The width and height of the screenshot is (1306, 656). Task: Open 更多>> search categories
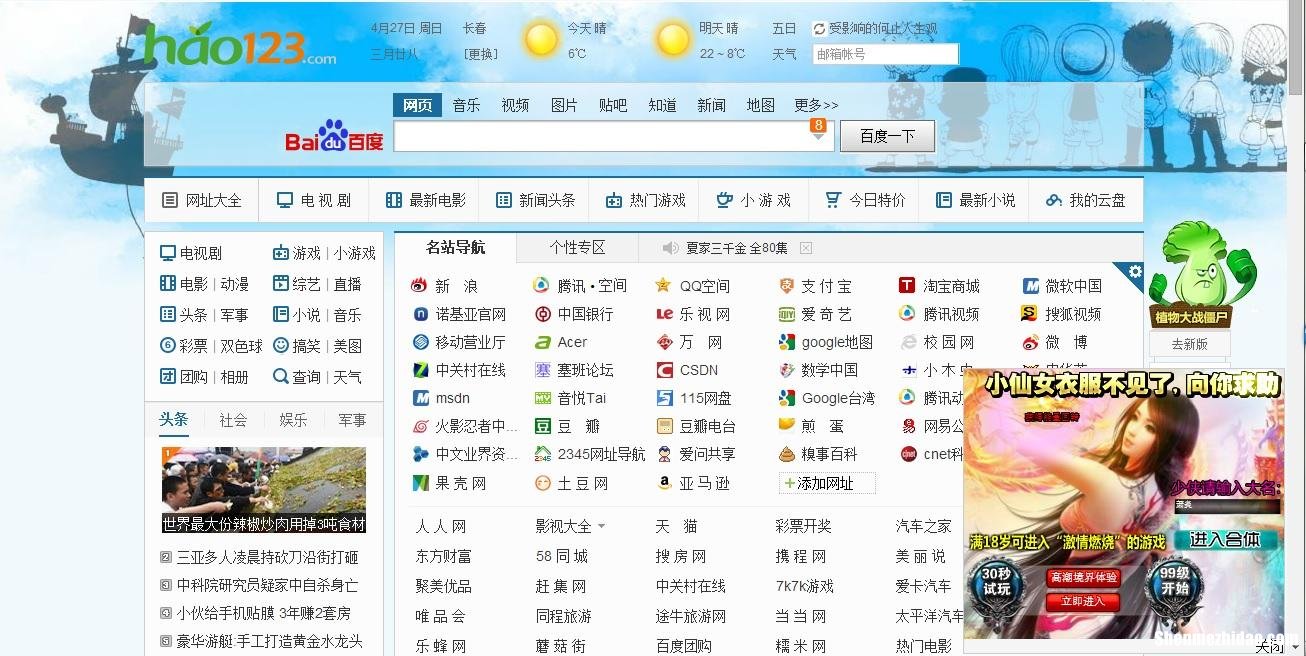[816, 105]
